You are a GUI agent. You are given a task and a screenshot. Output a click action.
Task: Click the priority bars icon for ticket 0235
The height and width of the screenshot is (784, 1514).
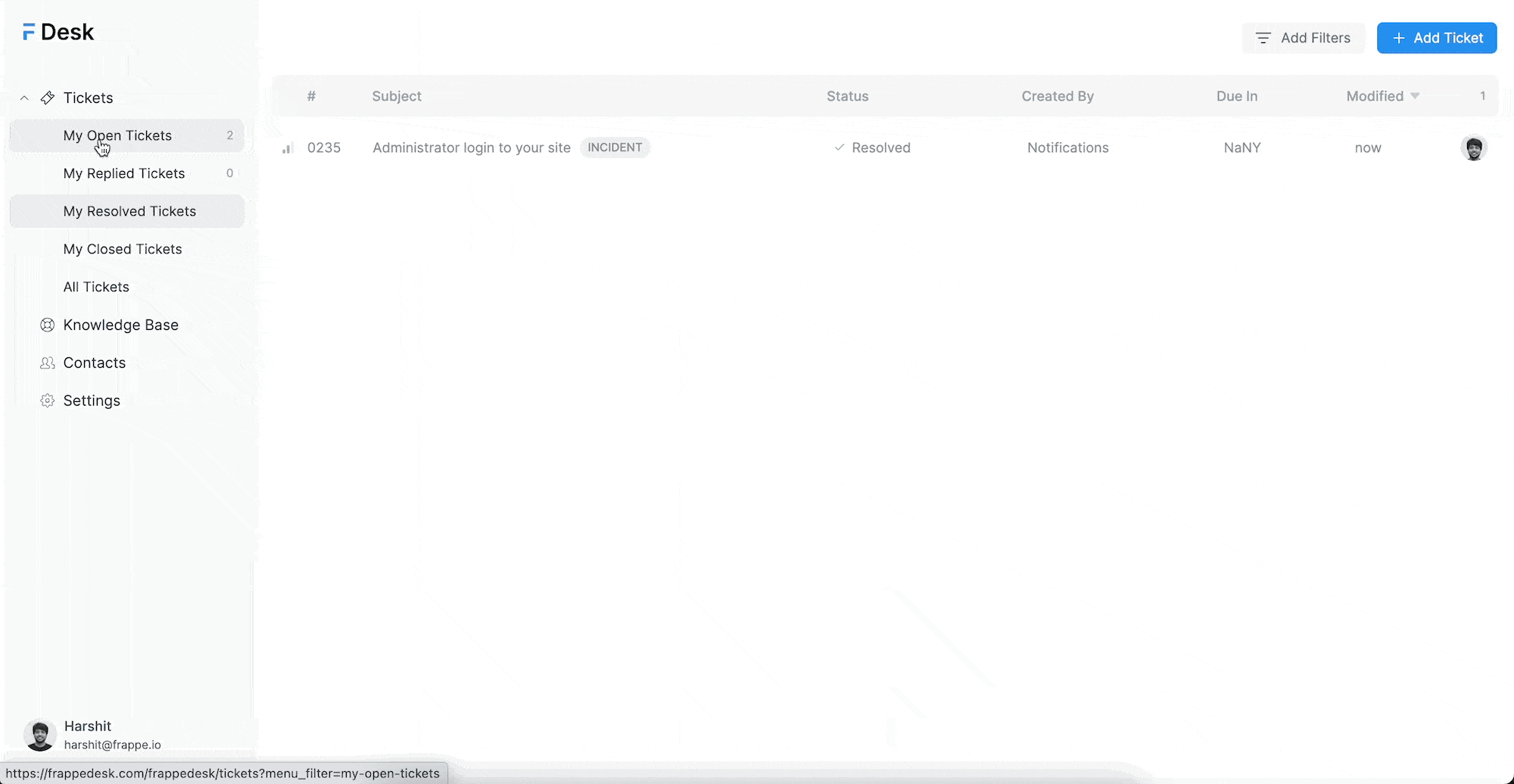288,148
